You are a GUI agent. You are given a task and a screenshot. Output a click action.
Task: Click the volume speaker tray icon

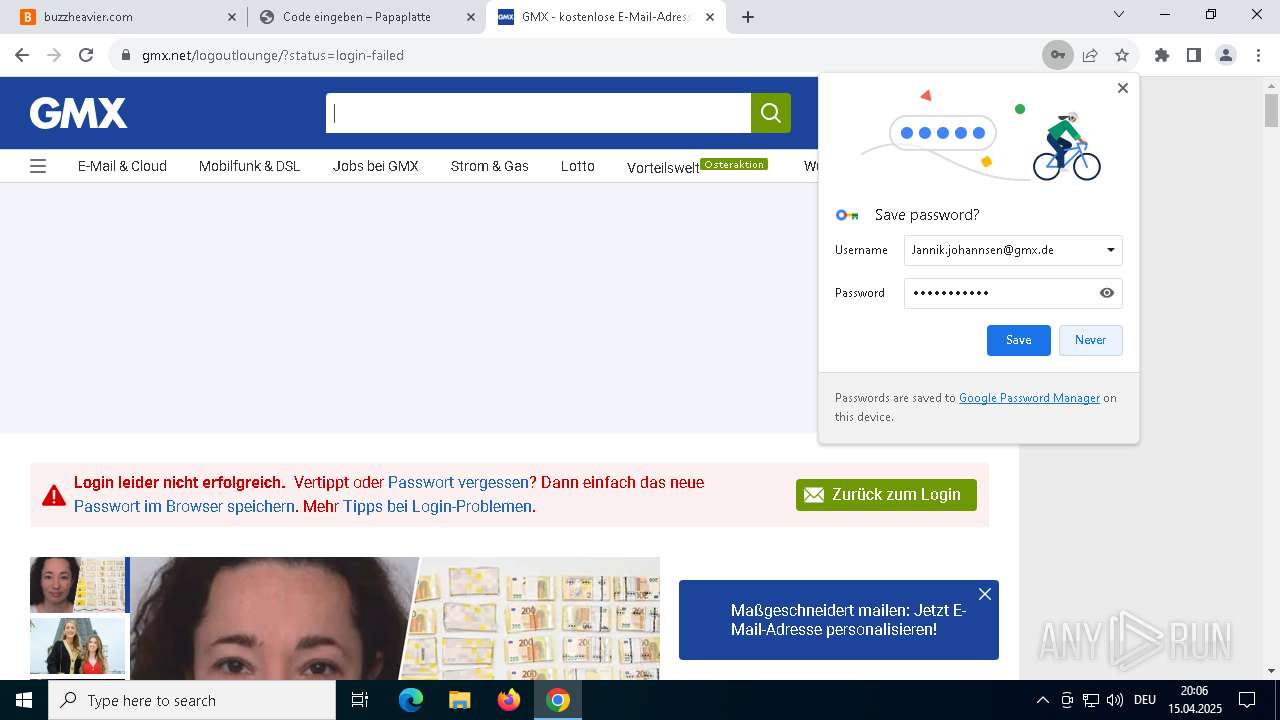click(1115, 700)
